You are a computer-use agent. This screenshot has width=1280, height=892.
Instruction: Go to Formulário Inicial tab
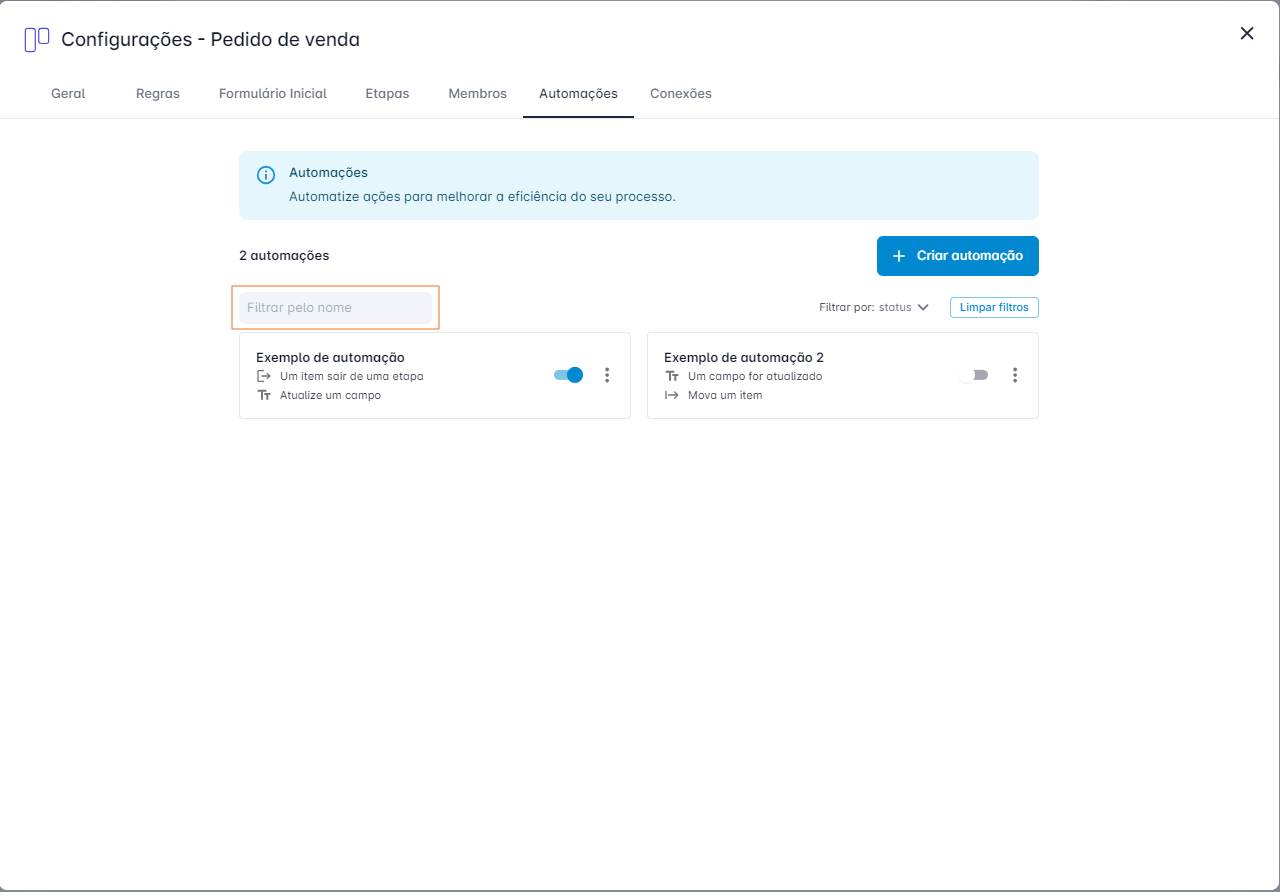click(x=273, y=93)
